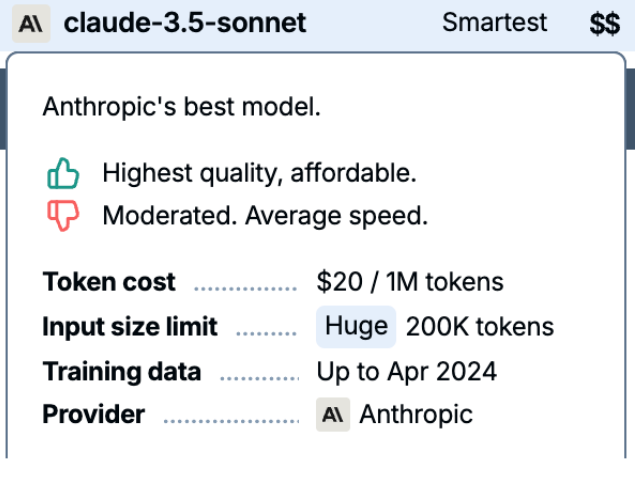Image resolution: width=640 pixels, height=480 pixels.
Task: Click the Huge badge
Action: pyautogui.click(x=356, y=327)
